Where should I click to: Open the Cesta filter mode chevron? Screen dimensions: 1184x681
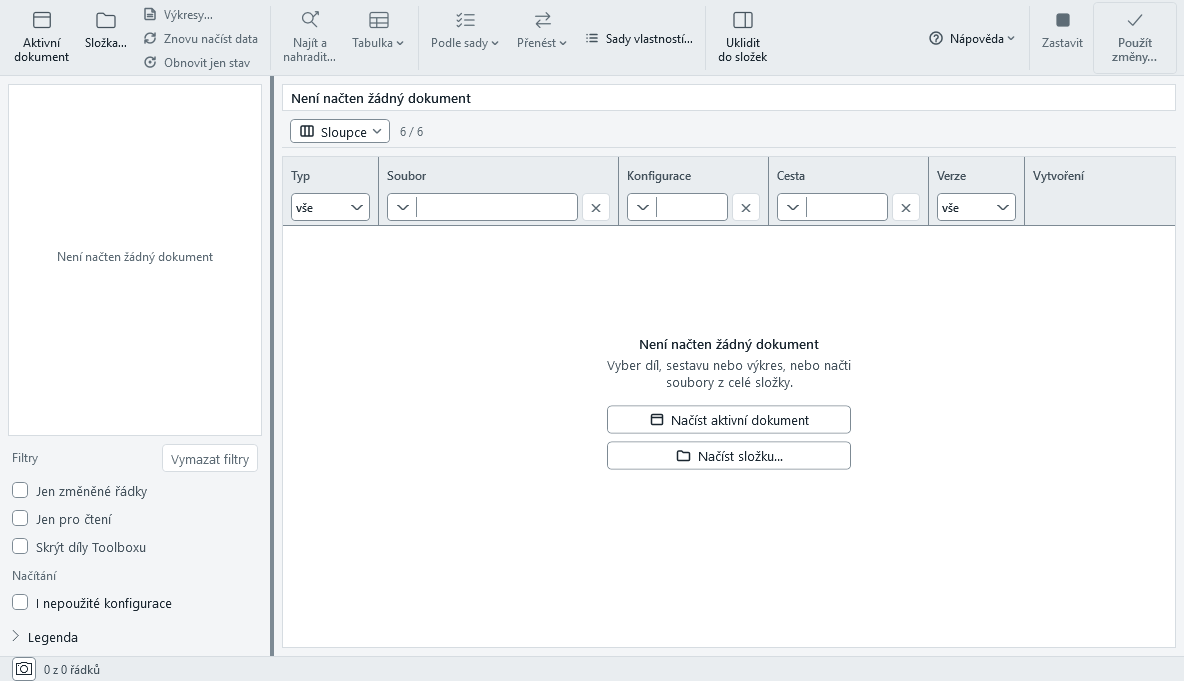tap(793, 208)
